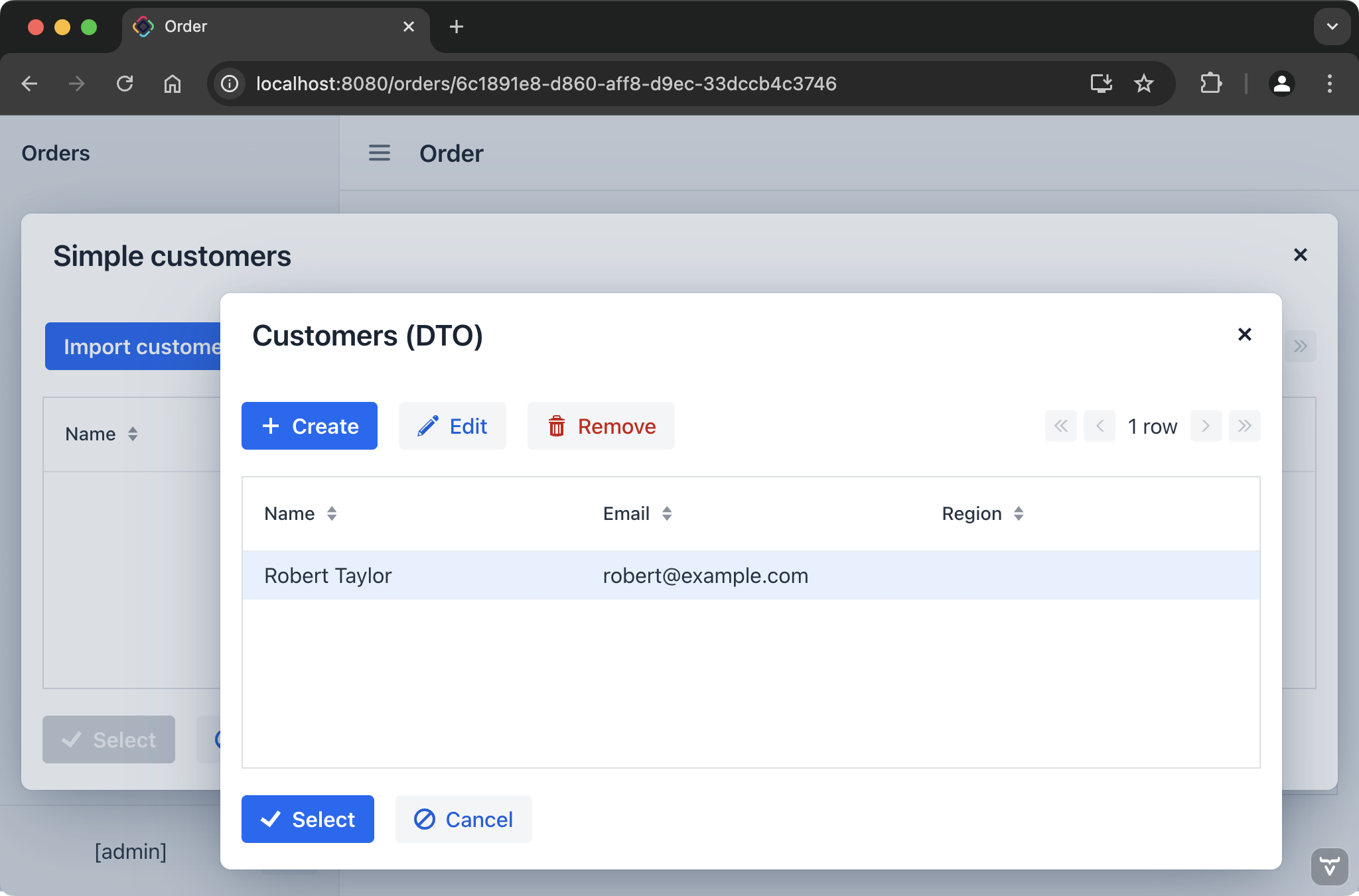The width and height of the screenshot is (1359, 896).
Task: Click inside the row count display
Action: [x=1152, y=425]
